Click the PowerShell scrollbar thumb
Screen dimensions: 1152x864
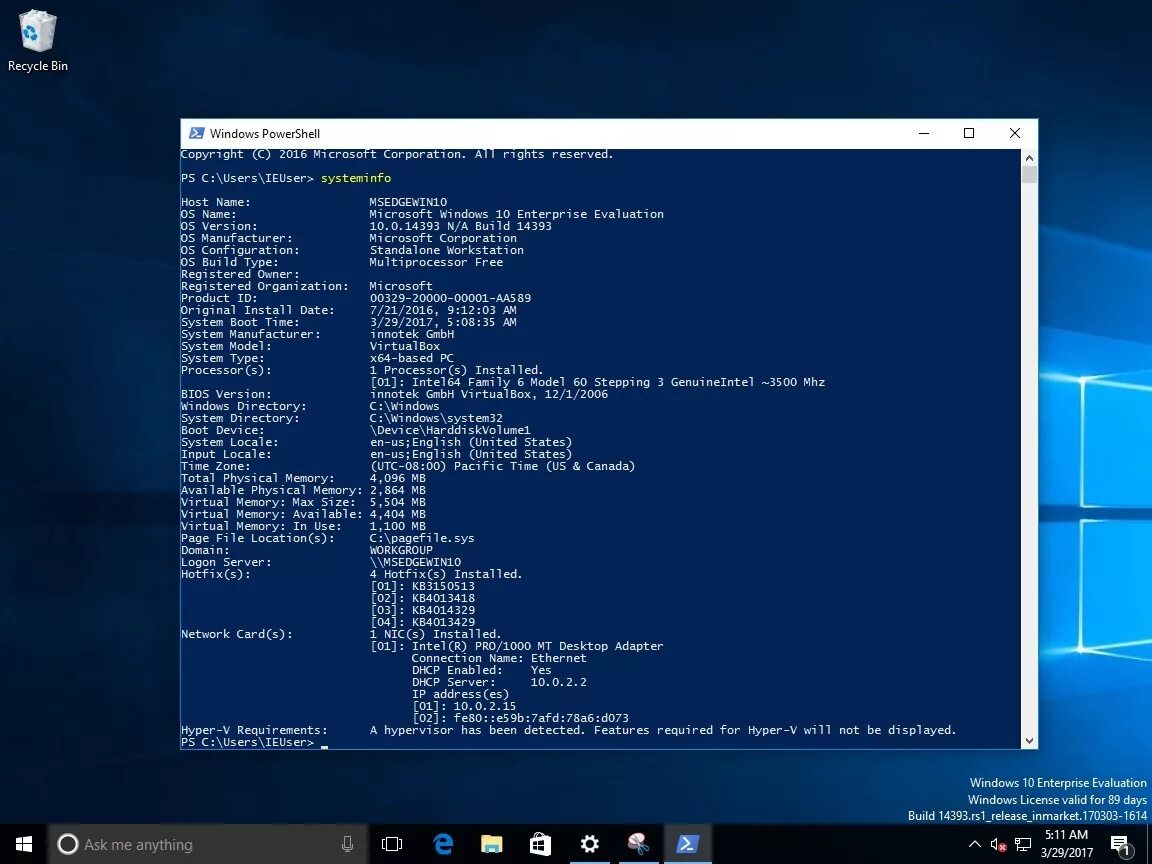(x=1029, y=174)
